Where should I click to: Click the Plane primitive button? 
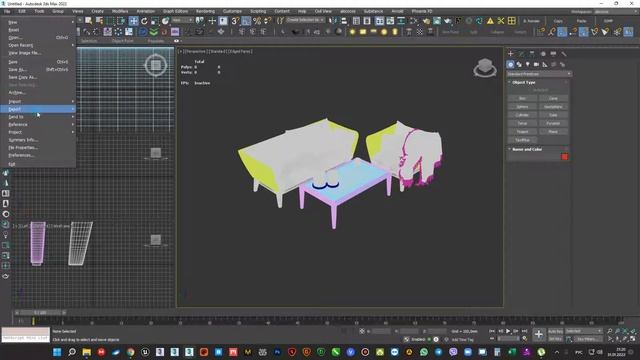tap(553, 131)
